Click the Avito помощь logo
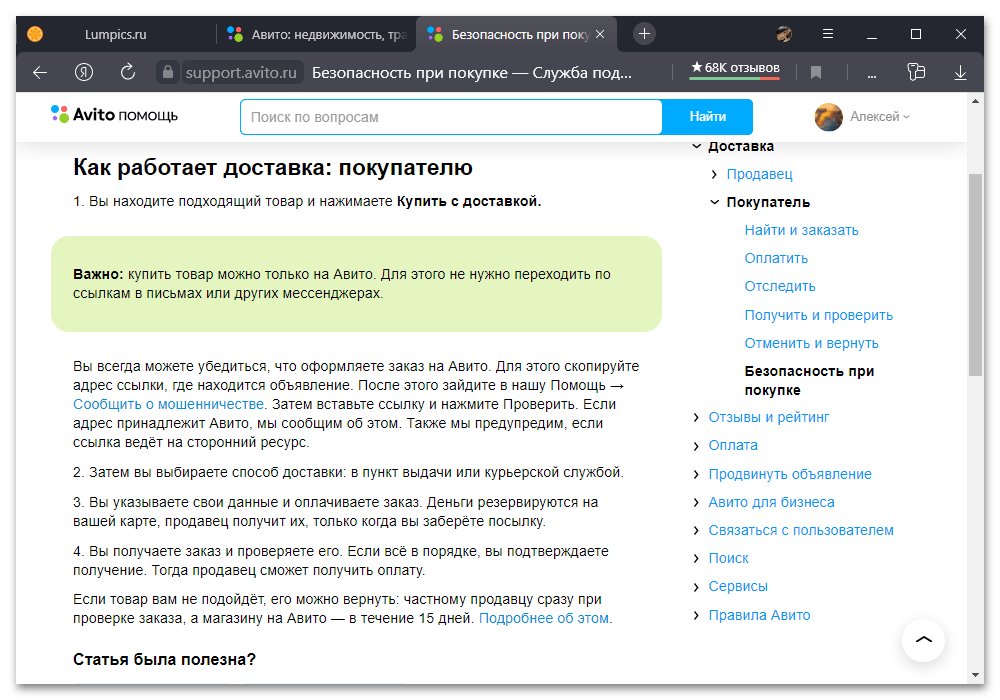 [x=115, y=115]
